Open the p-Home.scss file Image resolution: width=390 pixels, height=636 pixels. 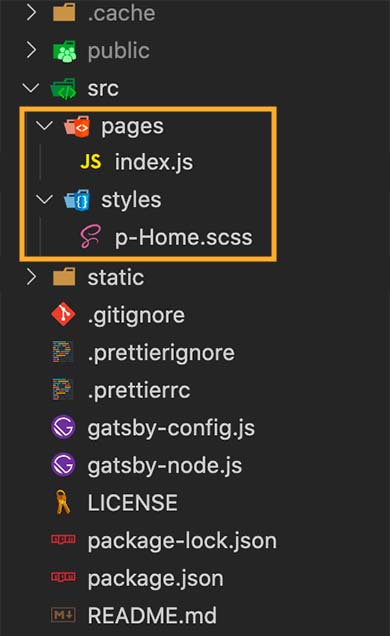(x=184, y=237)
